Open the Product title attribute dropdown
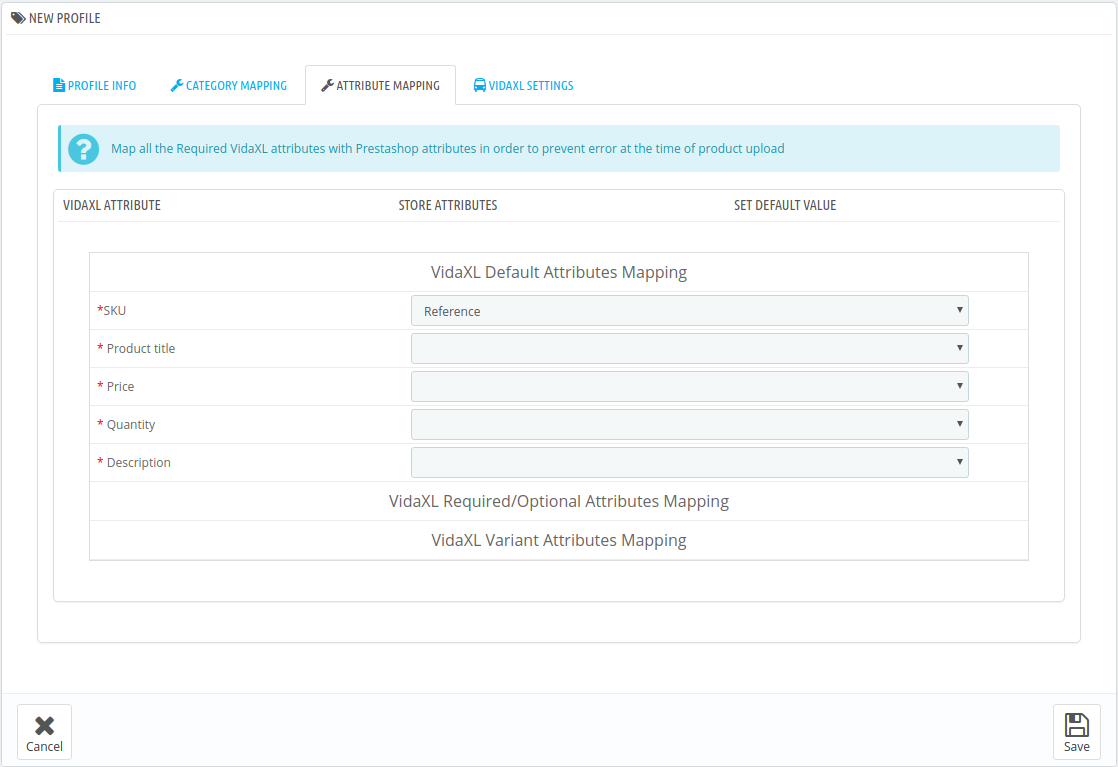 pos(689,349)
